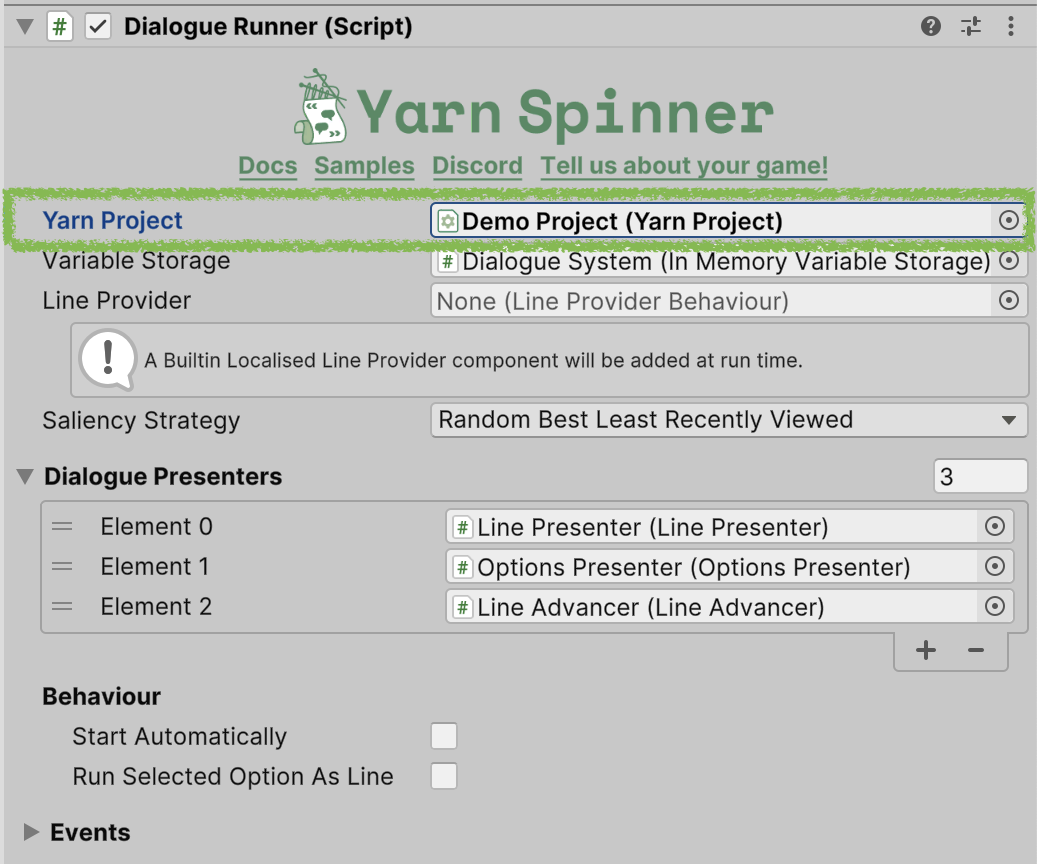The height and width of the screenshot is (864, 1037).
Task: Open object picker for Line Presenter element
Action: pyautogui.click(x=994, y=527)
